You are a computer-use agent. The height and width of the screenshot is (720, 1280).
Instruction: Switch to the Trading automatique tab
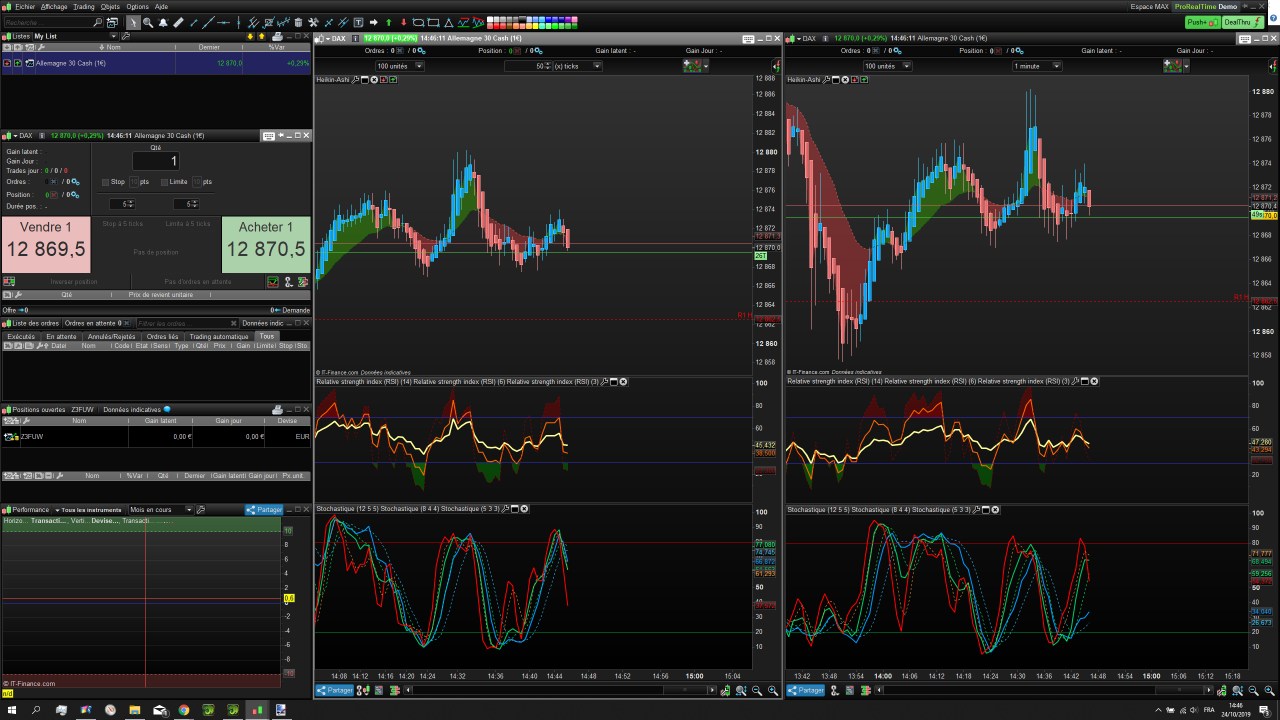pyautogui.click(x=220, y=337)
